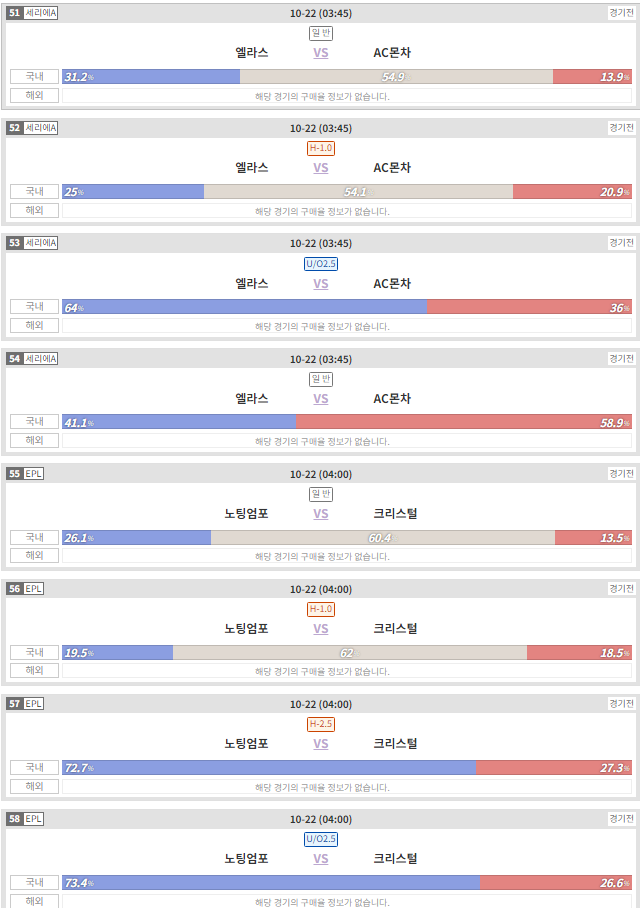Viewport: 640px width, 908px height.
Task: Click the U/O2.5 badge in match 53
Action: pyautogui.click(x=321, y=263)
